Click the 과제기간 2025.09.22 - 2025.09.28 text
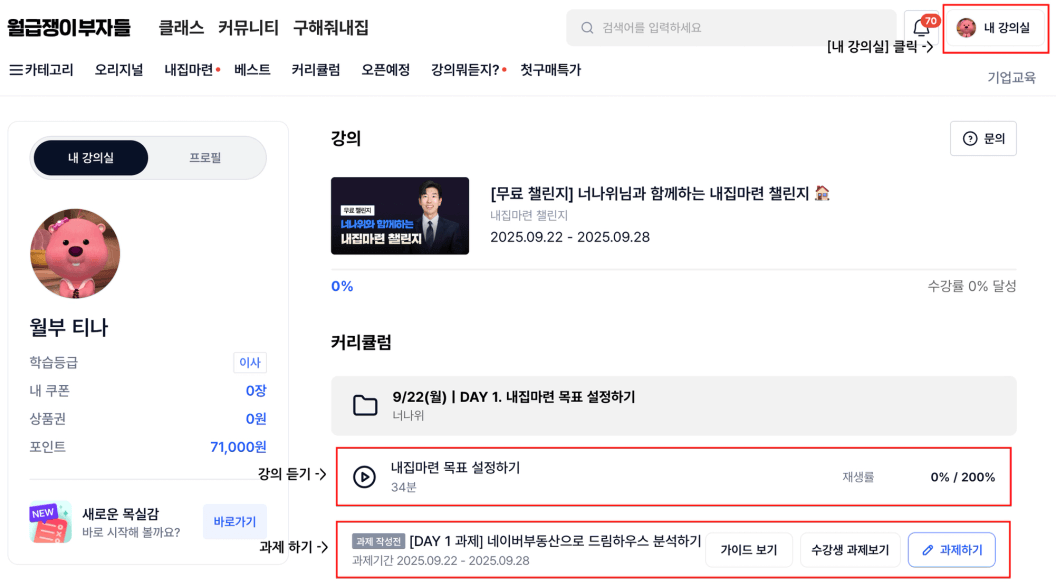The image size is (1056, 587). (440, 561)
